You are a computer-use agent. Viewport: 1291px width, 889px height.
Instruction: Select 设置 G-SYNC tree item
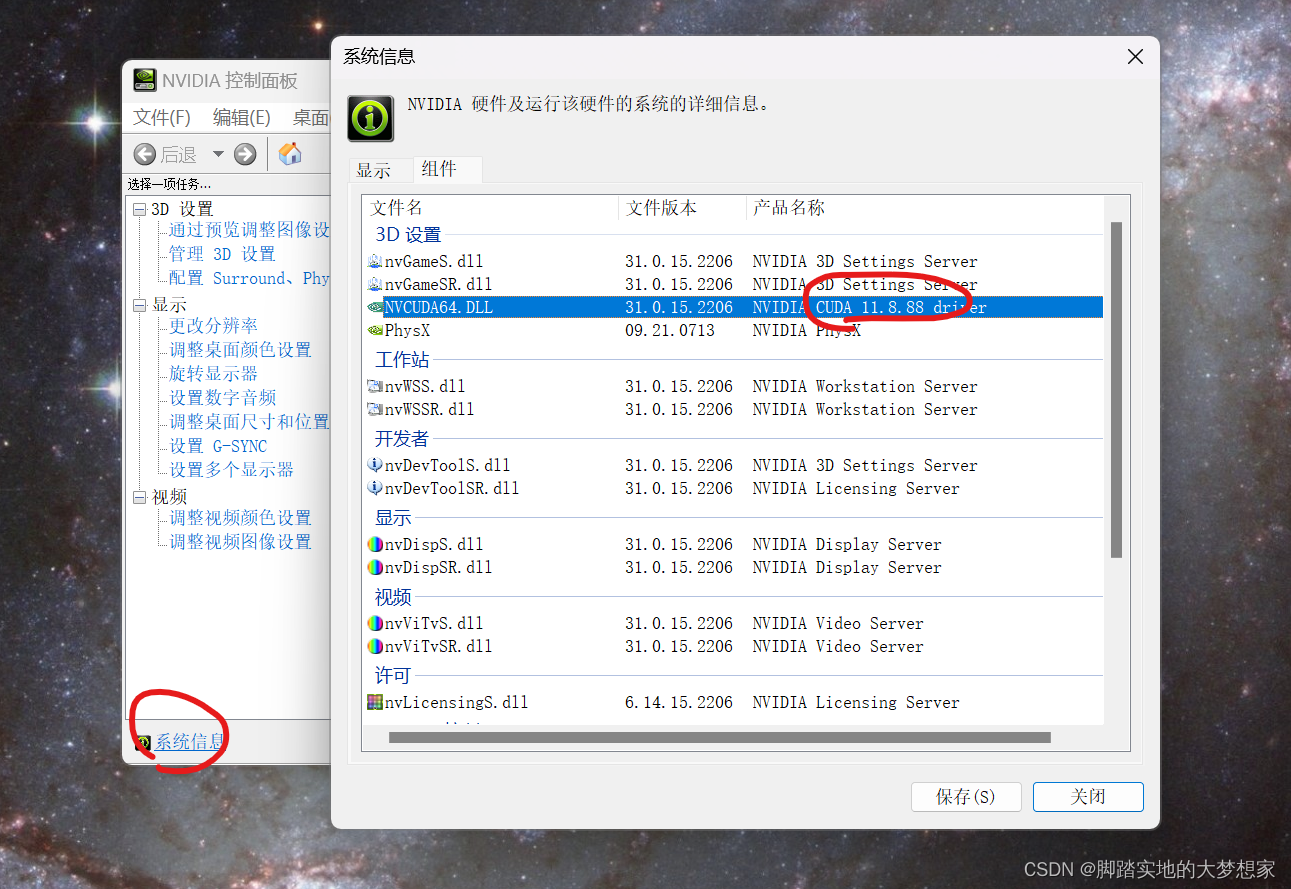[218, 446]
